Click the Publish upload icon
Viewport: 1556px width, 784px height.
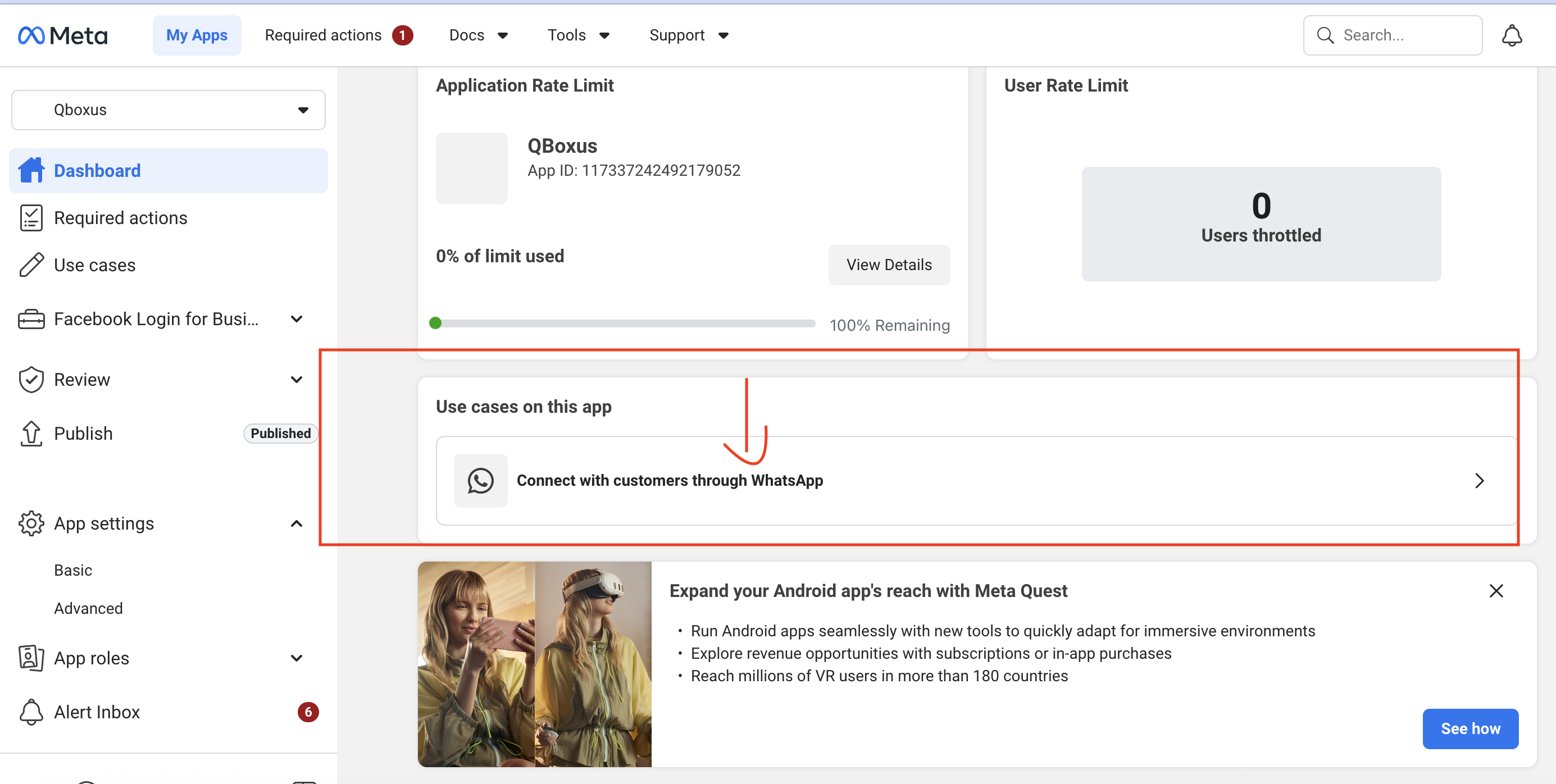click(31, 434)
